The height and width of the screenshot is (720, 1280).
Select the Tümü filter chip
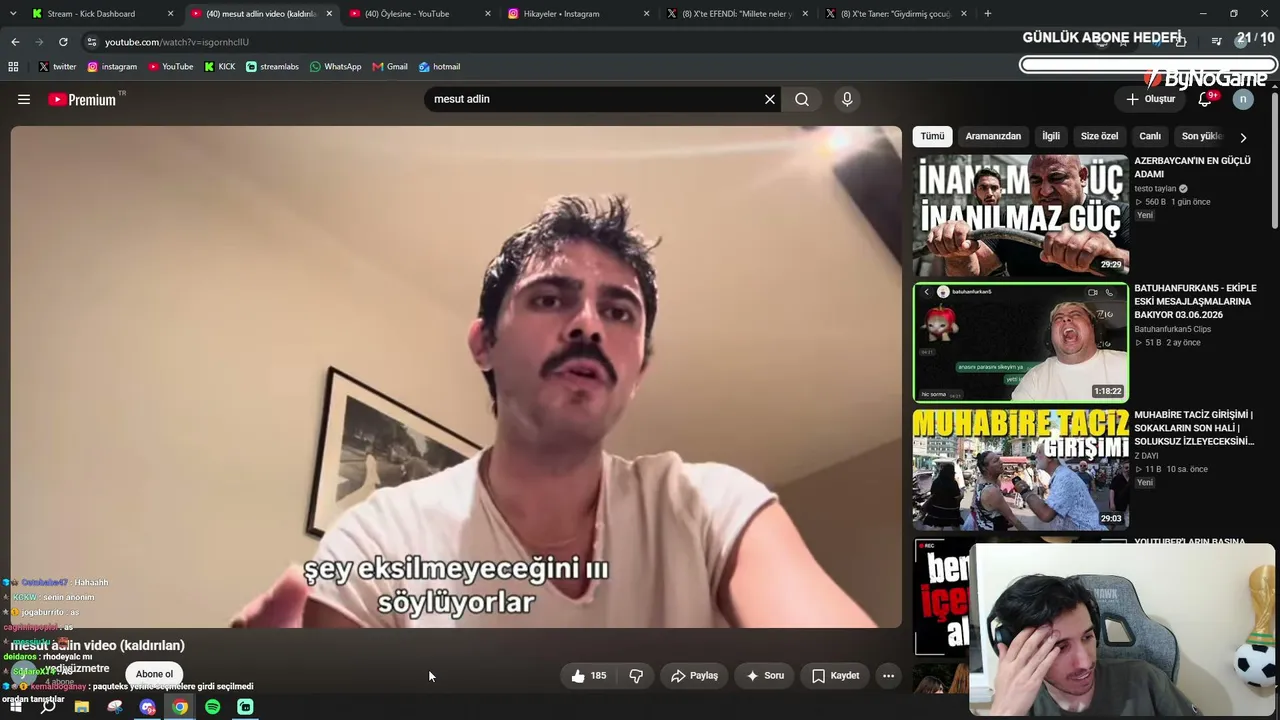(932, 136)
